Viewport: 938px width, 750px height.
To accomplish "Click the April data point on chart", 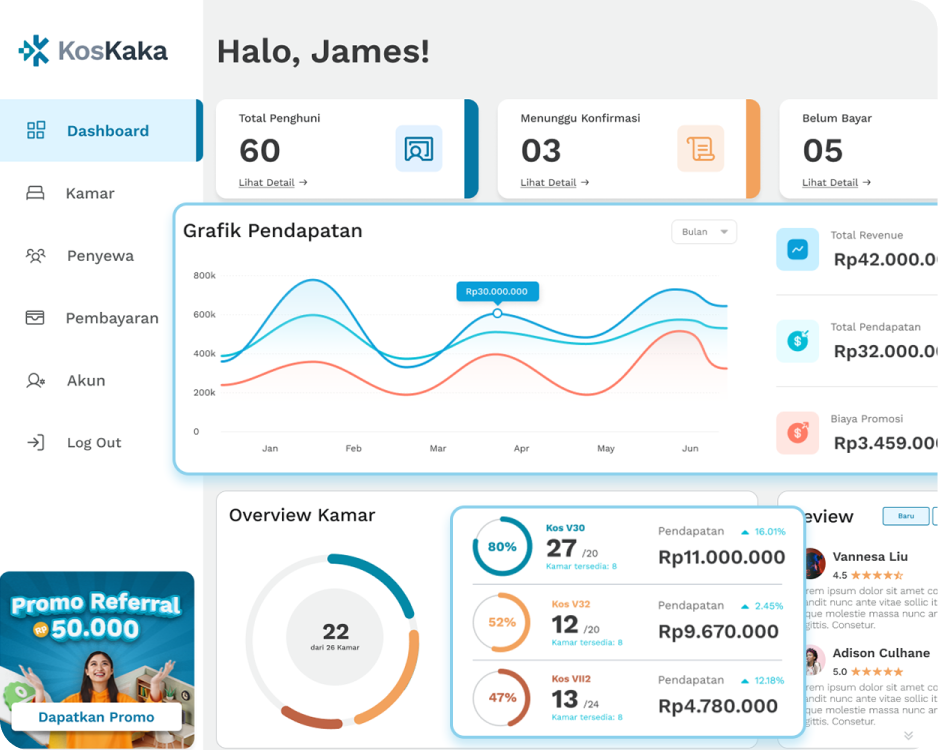I will 497,314.
